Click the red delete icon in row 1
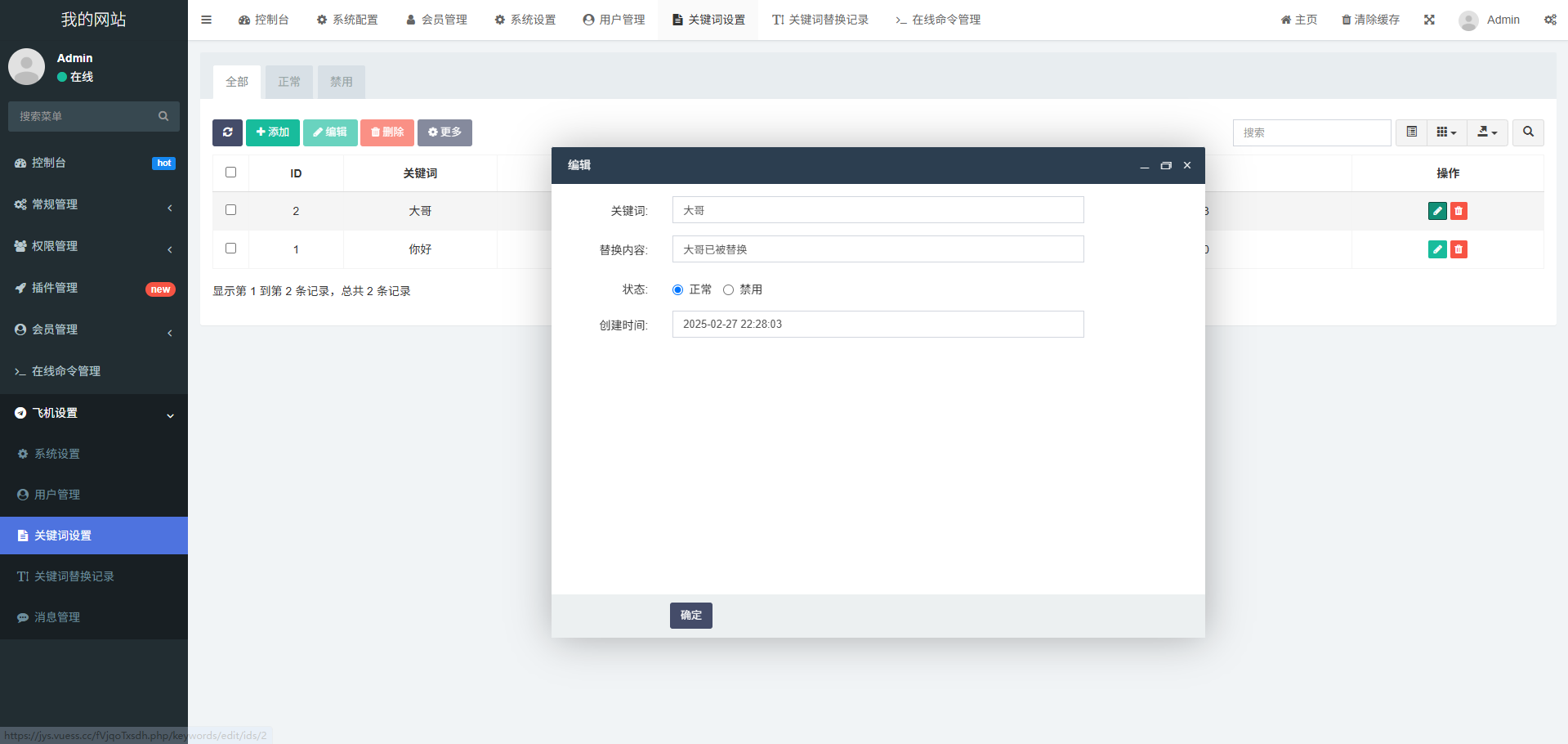The image size is (1568, 744). 1459,249
